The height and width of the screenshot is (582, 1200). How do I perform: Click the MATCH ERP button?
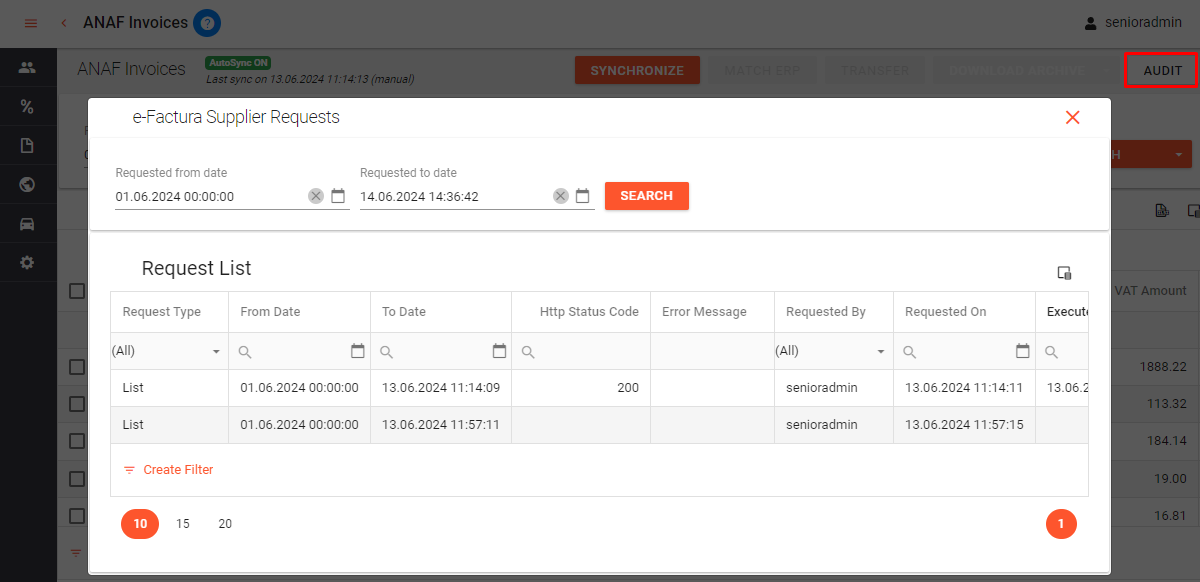coord(761,71)
